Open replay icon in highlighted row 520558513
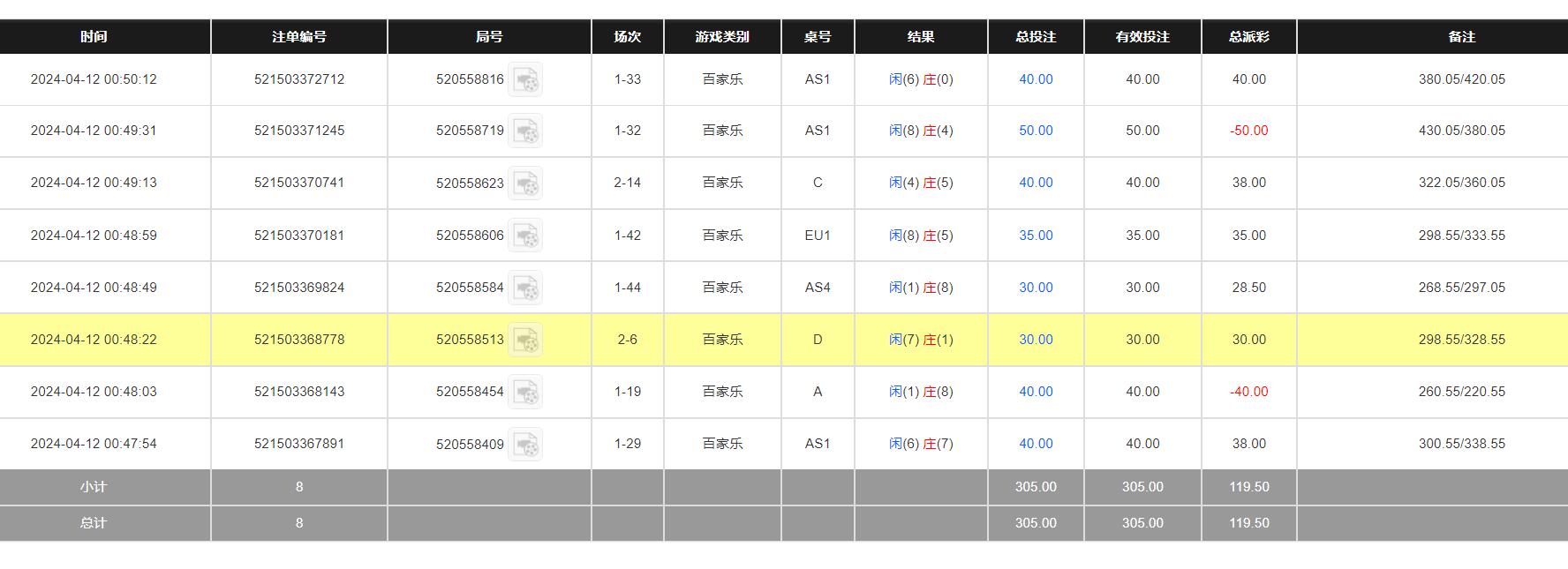1568x569 pixels. 526,340
